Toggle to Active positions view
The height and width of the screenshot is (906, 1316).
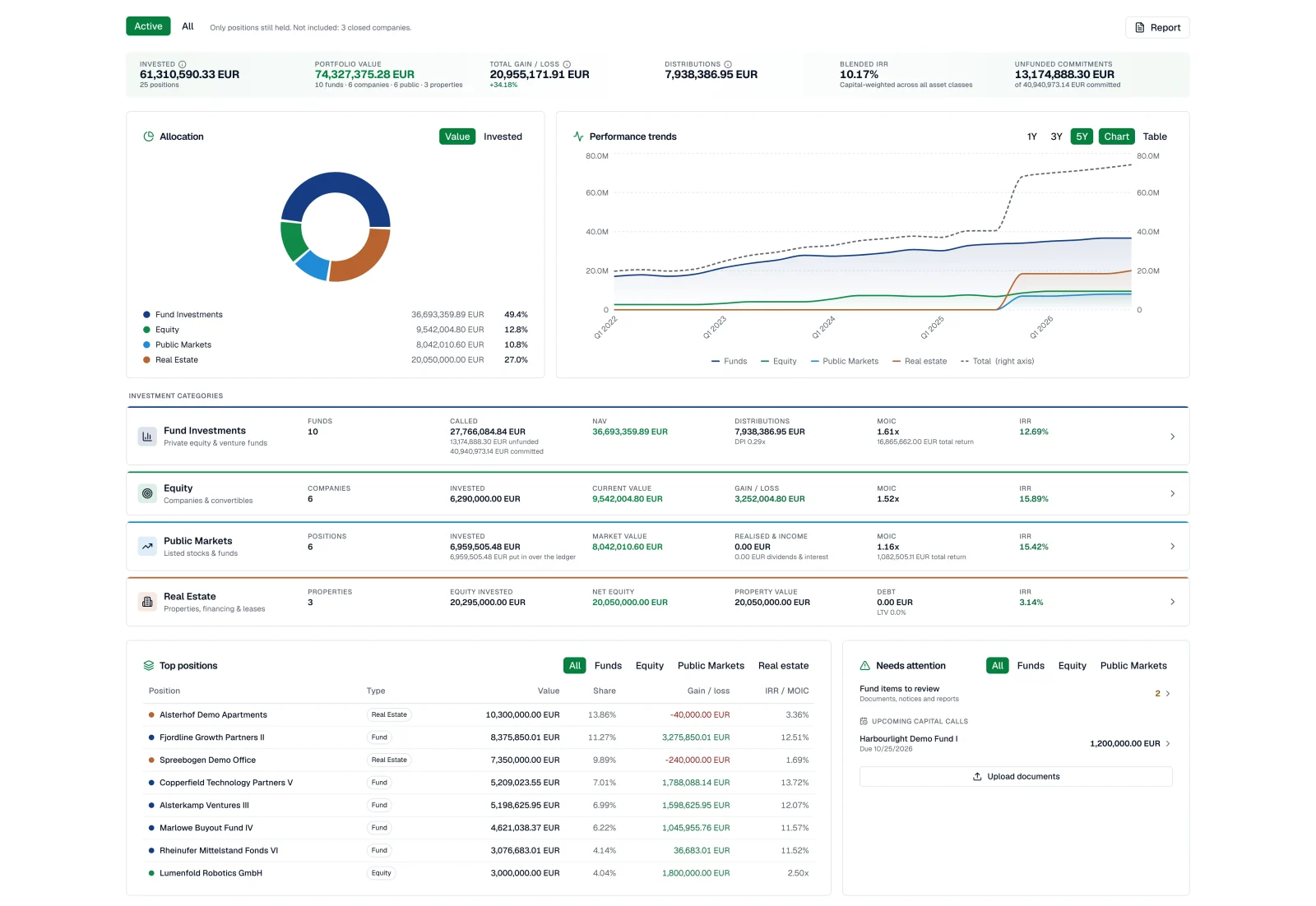(148, 26)
